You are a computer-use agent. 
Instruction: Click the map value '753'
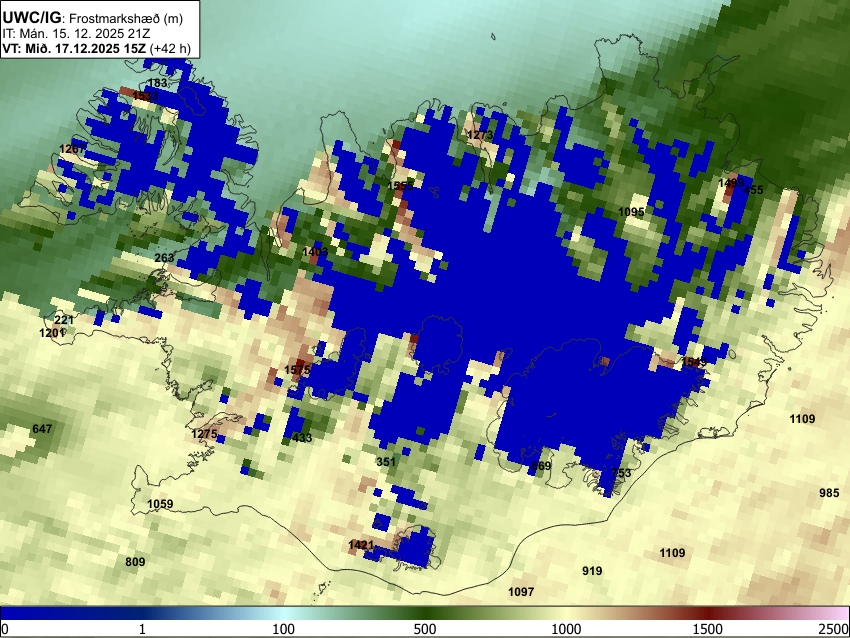(621, 473)
